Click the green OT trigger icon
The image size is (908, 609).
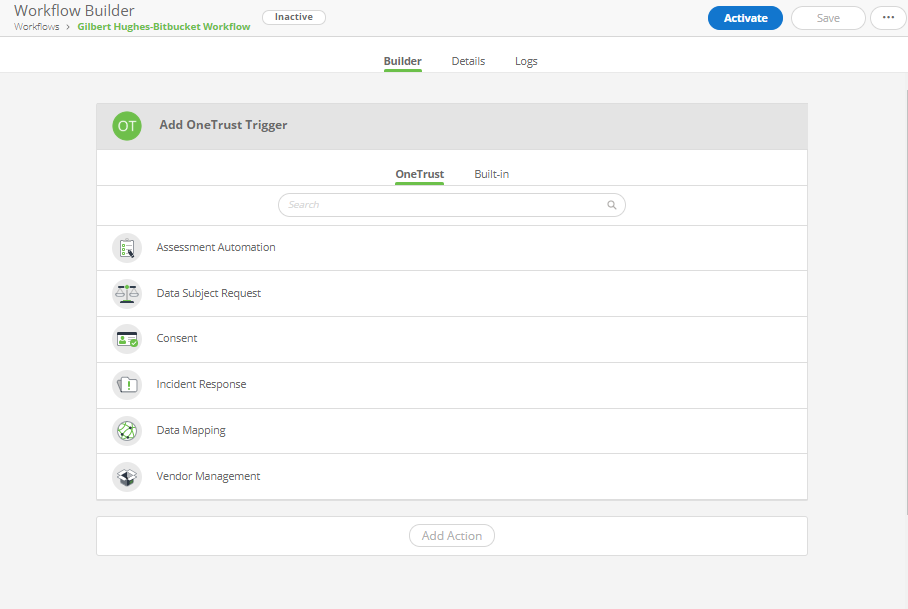point(127,125)
